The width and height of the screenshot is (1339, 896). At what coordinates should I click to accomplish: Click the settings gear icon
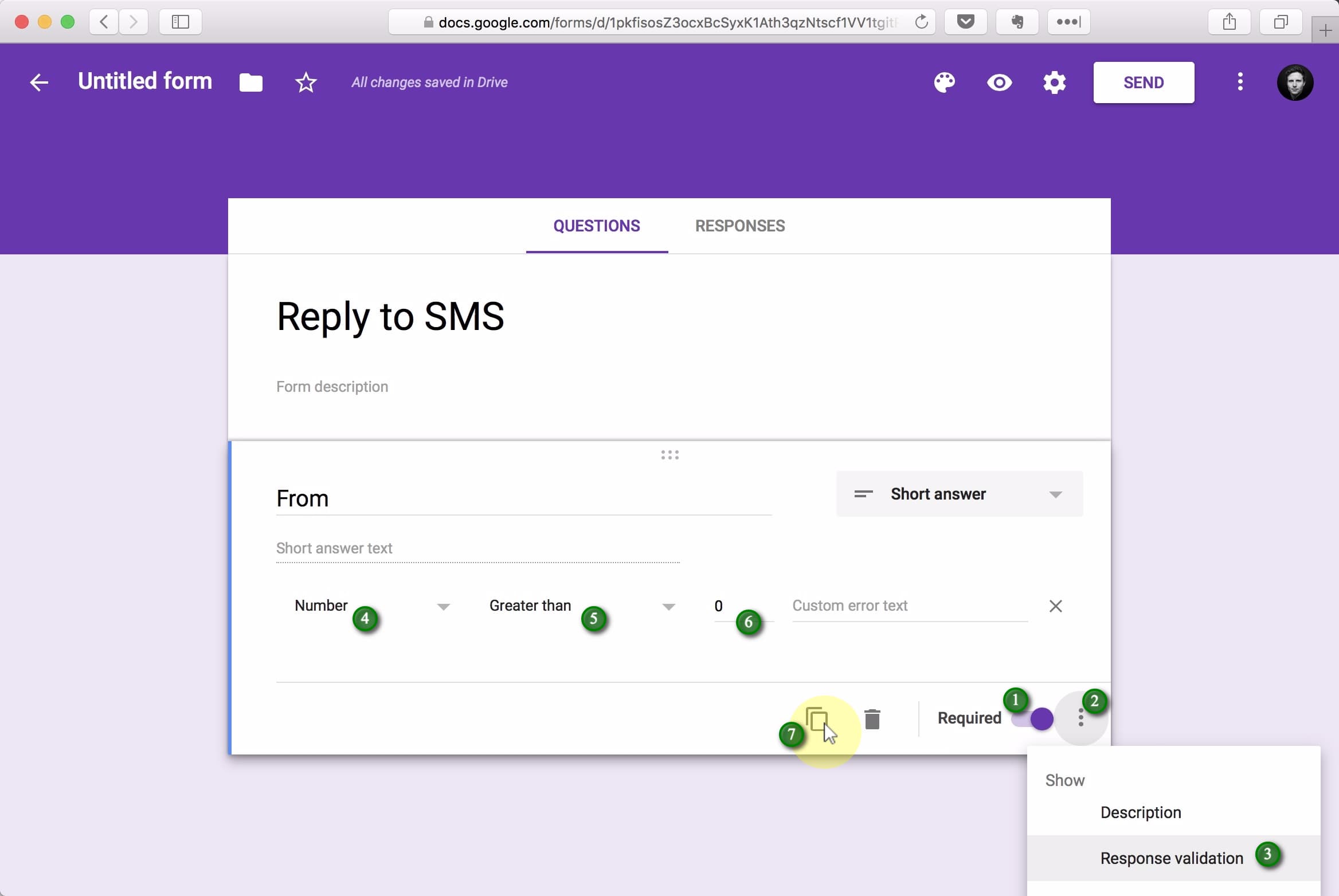(x=1055, y=82)
